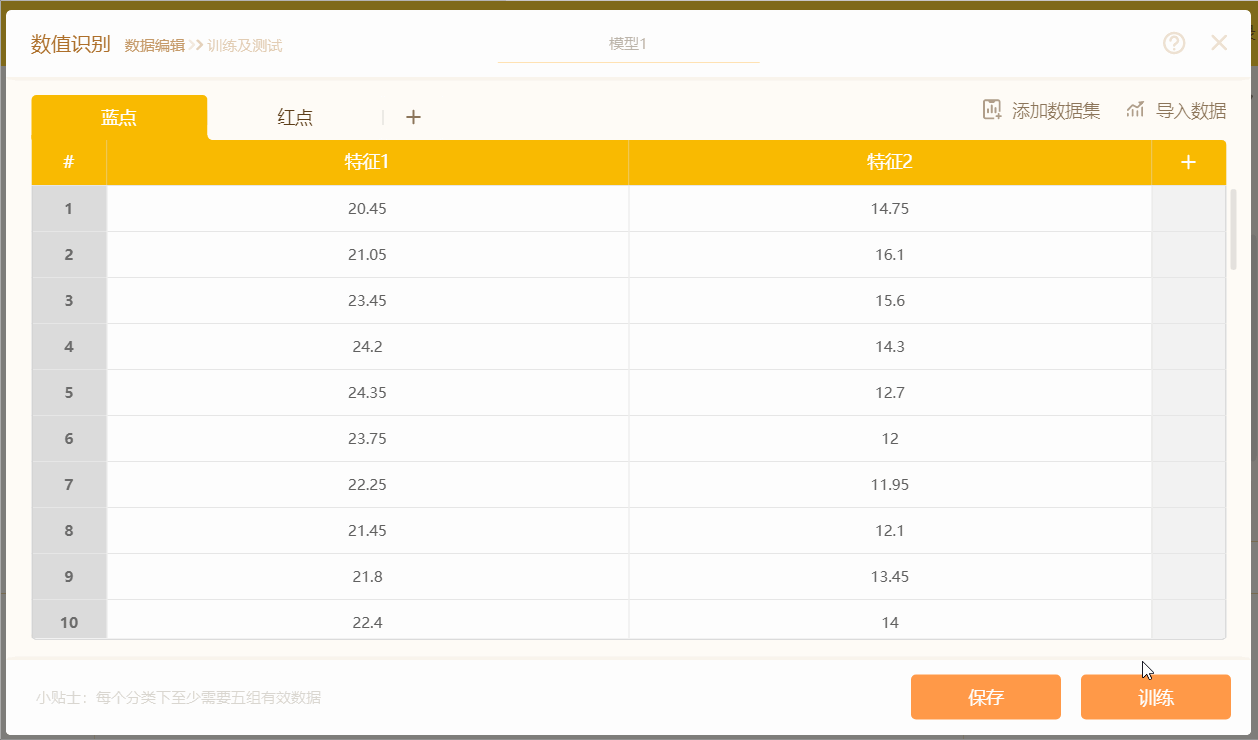
Task: Select row number 10 header
Action: [69, 621]
